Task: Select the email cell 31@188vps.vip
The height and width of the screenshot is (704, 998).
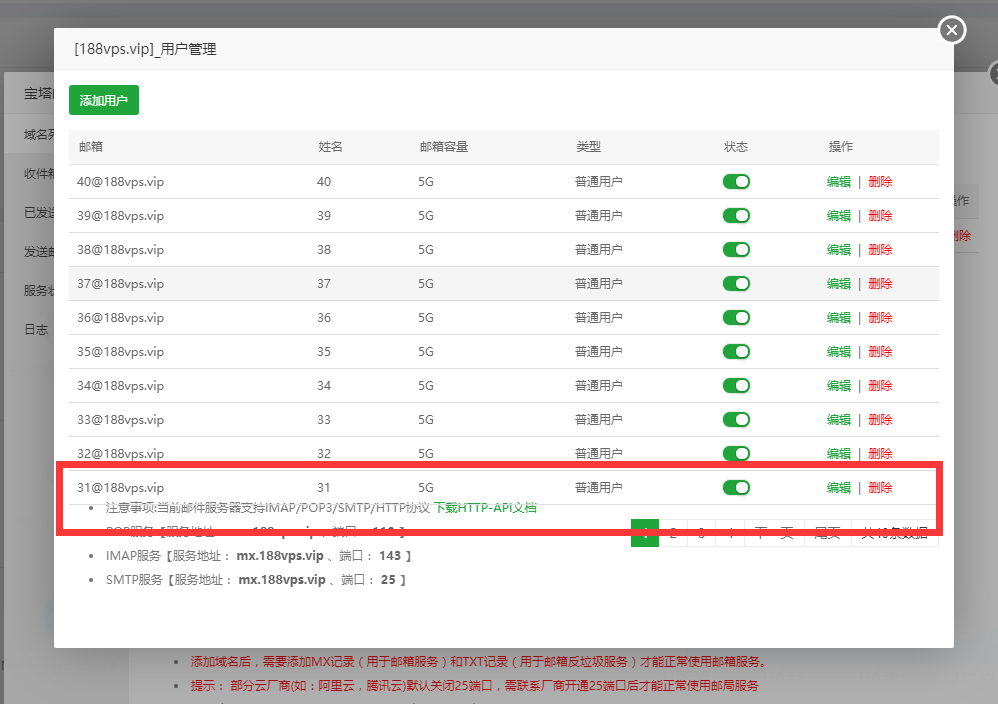Action: [120, 488]
